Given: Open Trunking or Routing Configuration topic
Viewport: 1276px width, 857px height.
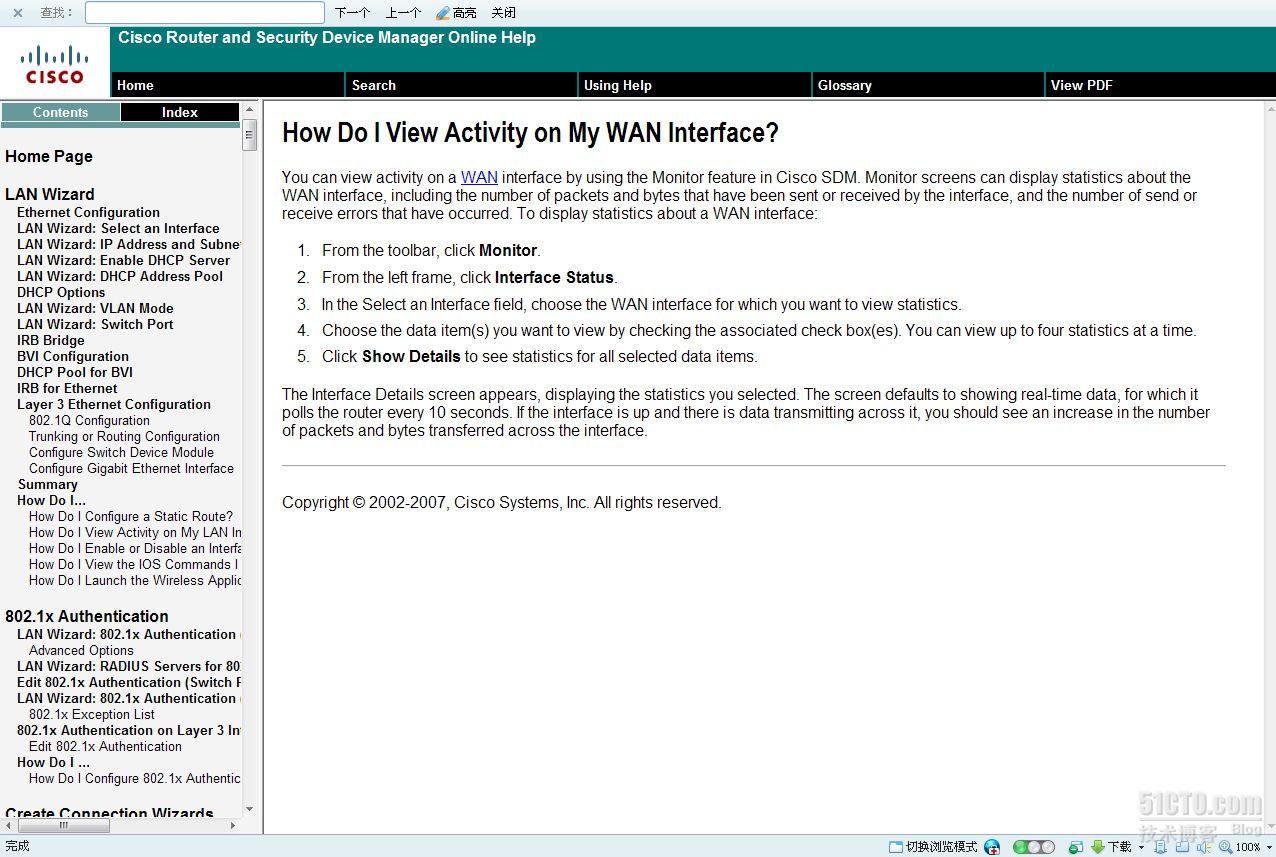Looking at the screenshot, I should pyautogui.click(x=124, y=436).
